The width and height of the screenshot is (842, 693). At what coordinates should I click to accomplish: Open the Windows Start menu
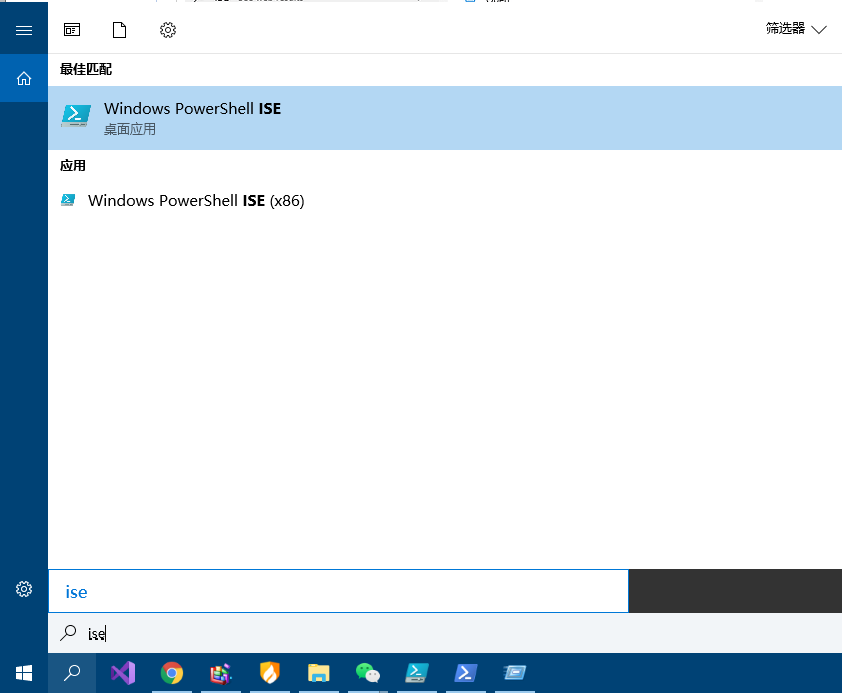click(x=24, y=673)
